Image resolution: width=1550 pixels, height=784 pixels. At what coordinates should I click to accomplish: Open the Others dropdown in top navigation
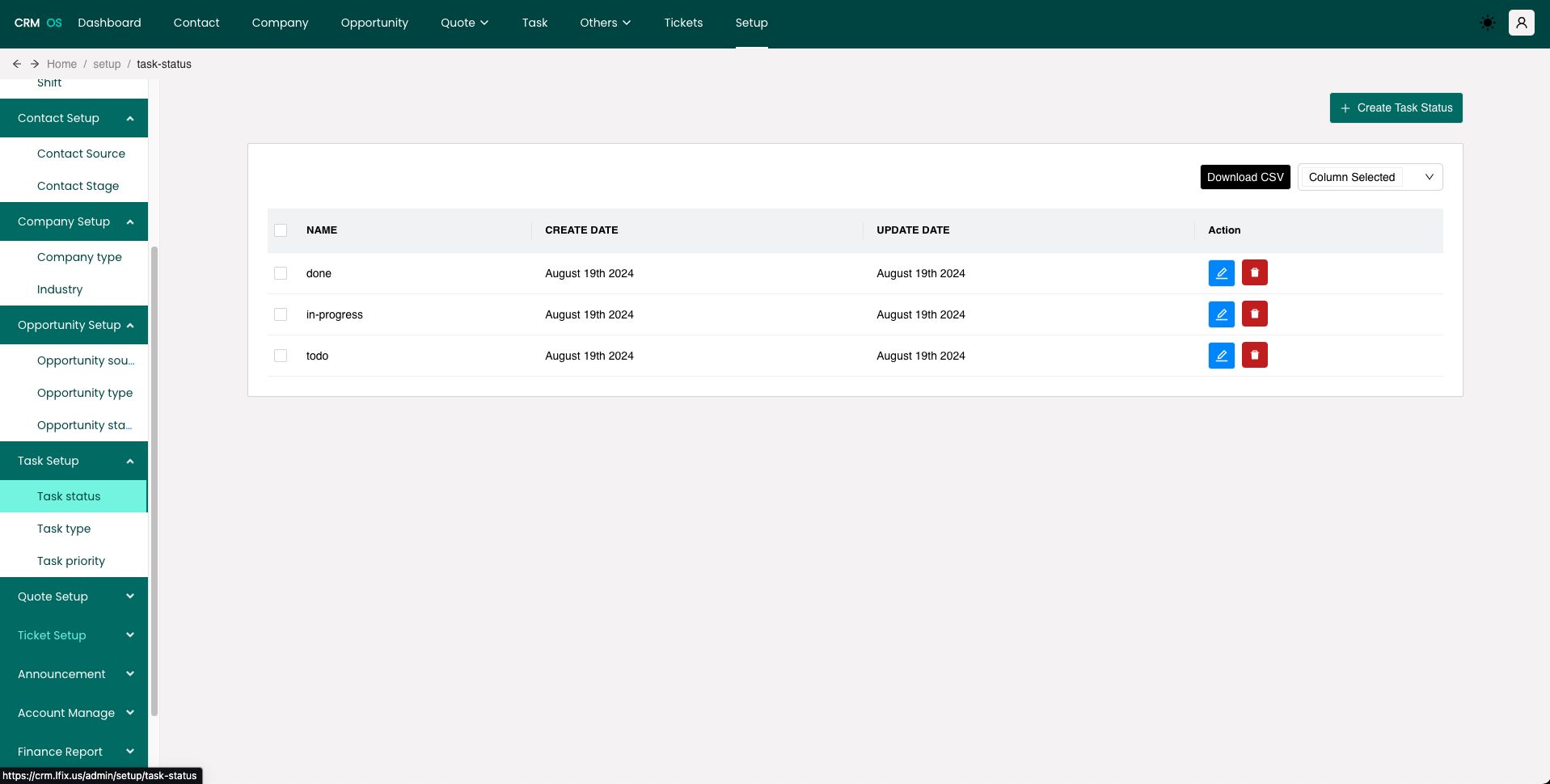605,23
